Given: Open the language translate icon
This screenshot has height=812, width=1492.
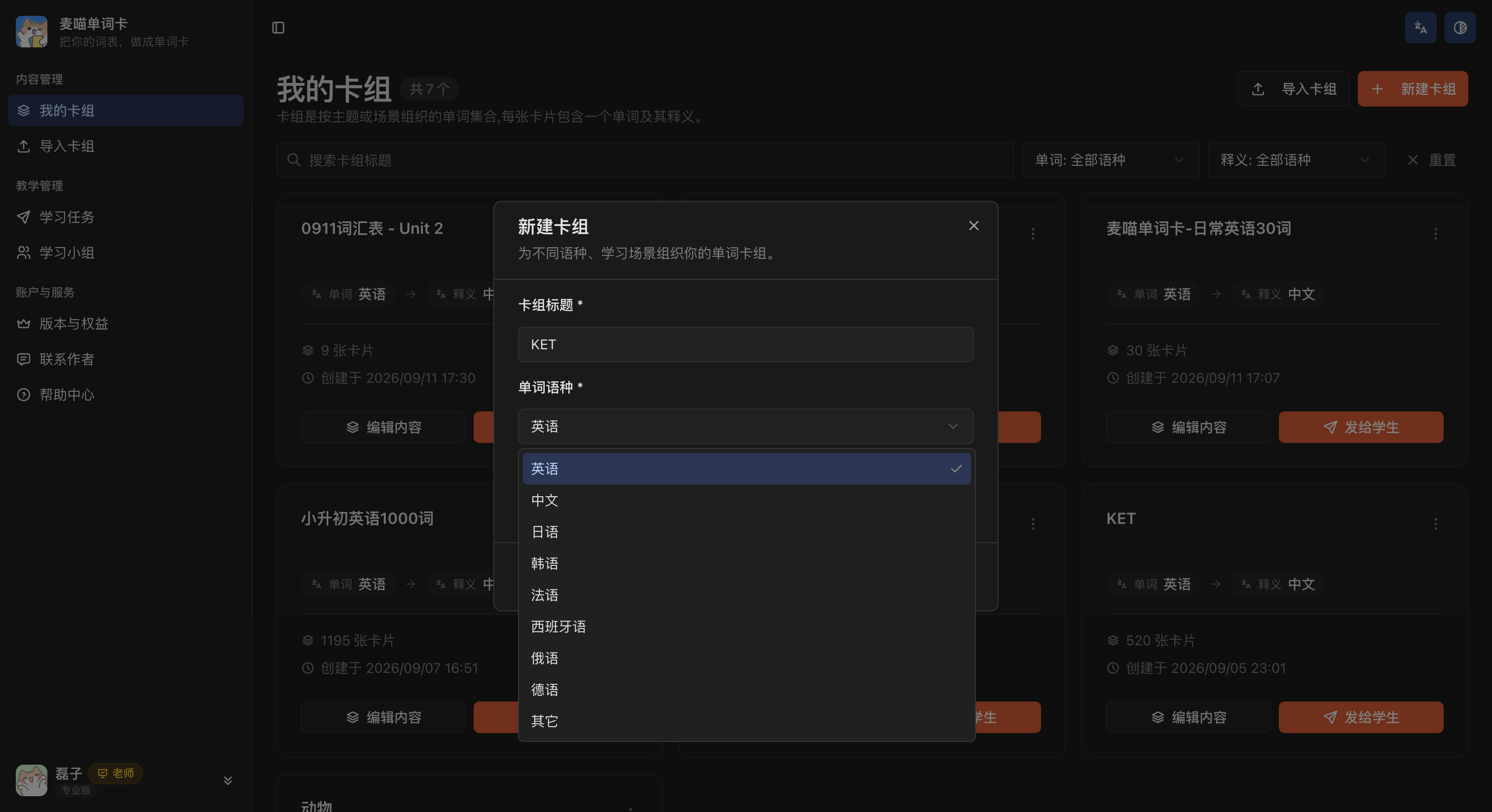Looking at the screenshot, I should click(1420, 27).
